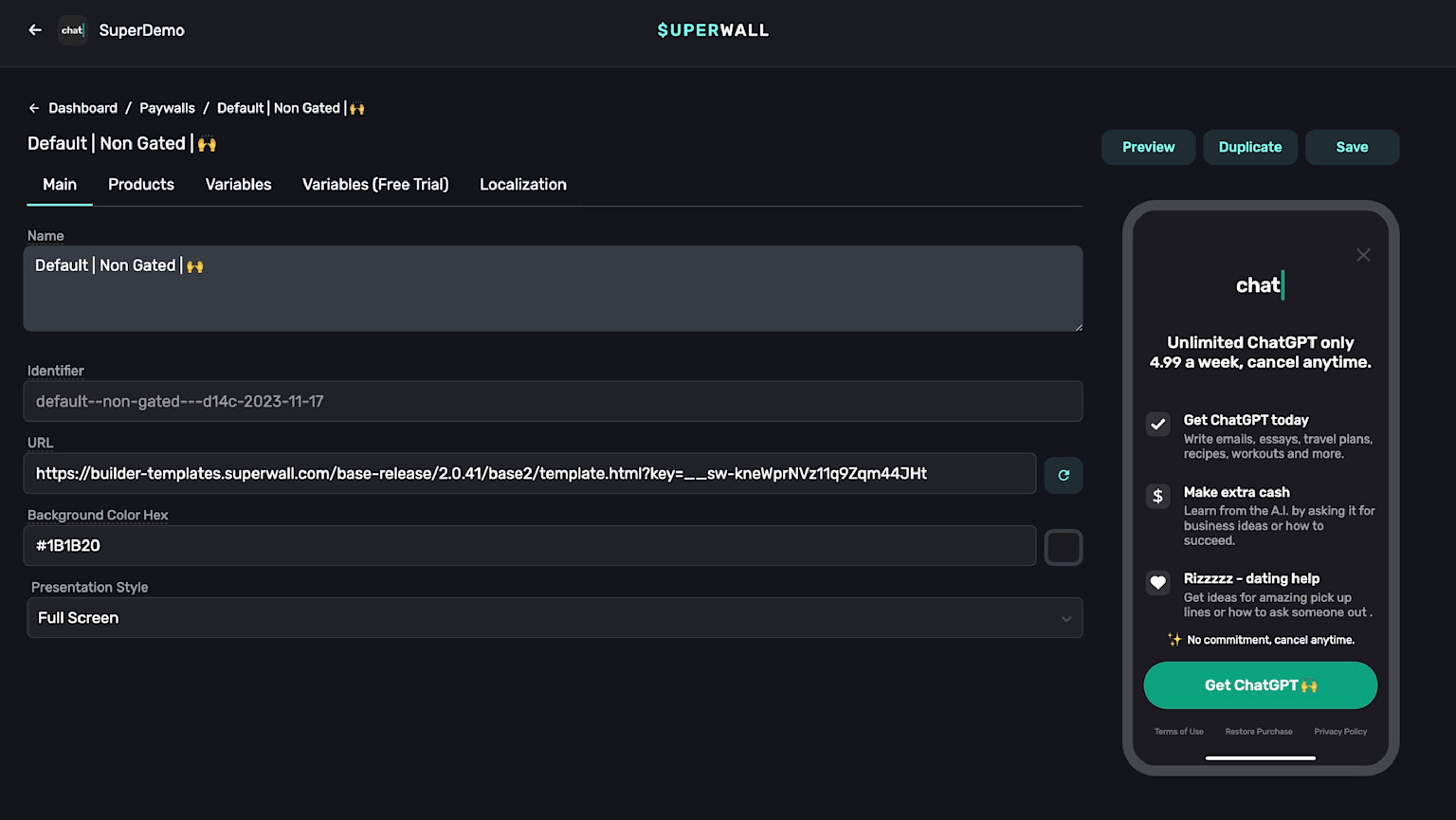Click the Make extra cash feature heading
Image resolution: width=1456 pixels, height=820 pixels.
pyautogui.click(x=1237, y=492)
